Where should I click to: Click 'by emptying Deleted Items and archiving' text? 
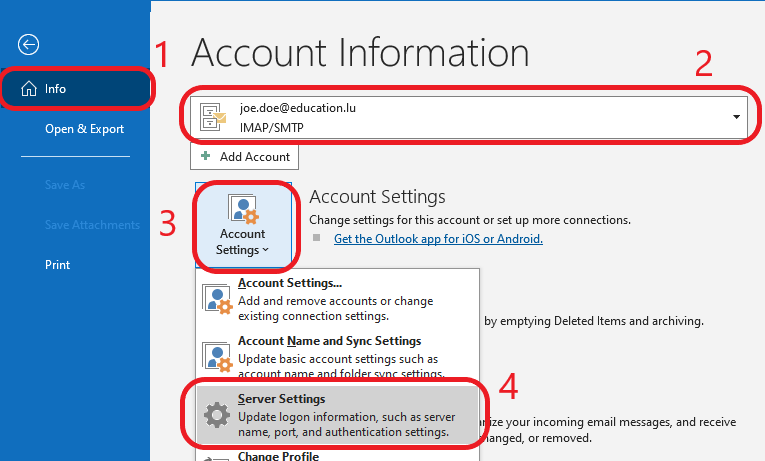point(594,321)
